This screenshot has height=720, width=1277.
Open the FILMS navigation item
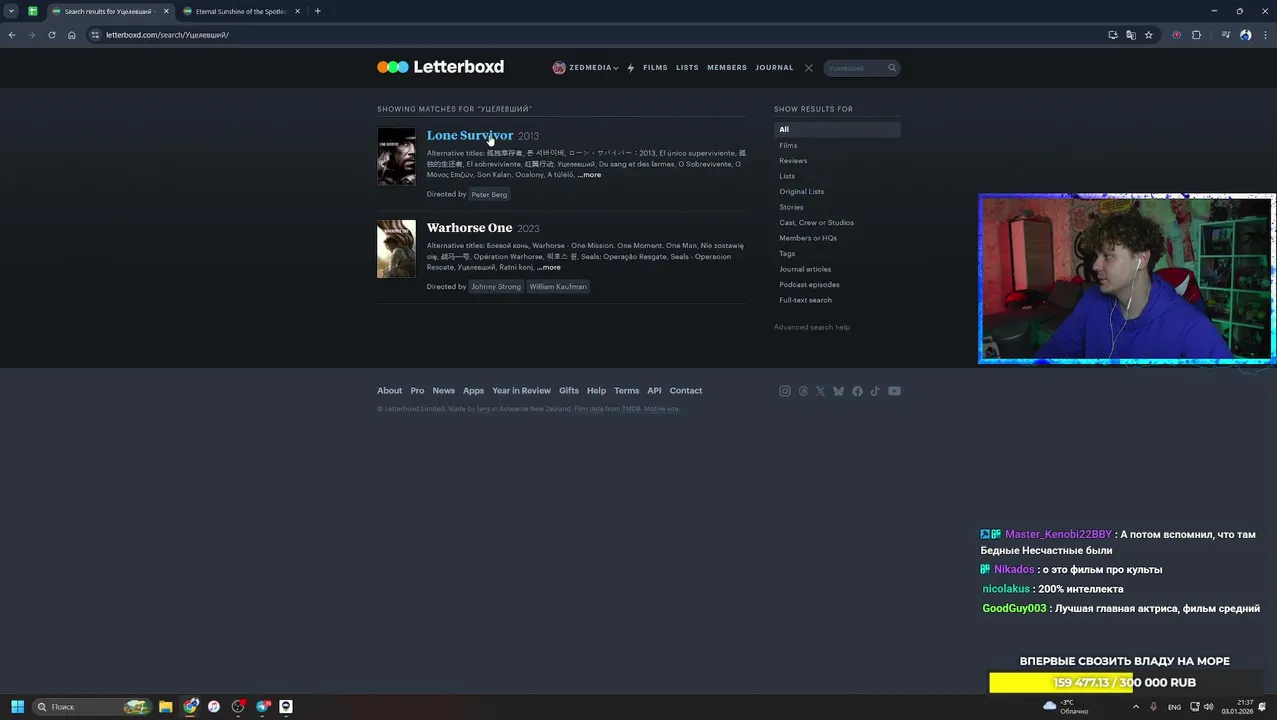655,68
